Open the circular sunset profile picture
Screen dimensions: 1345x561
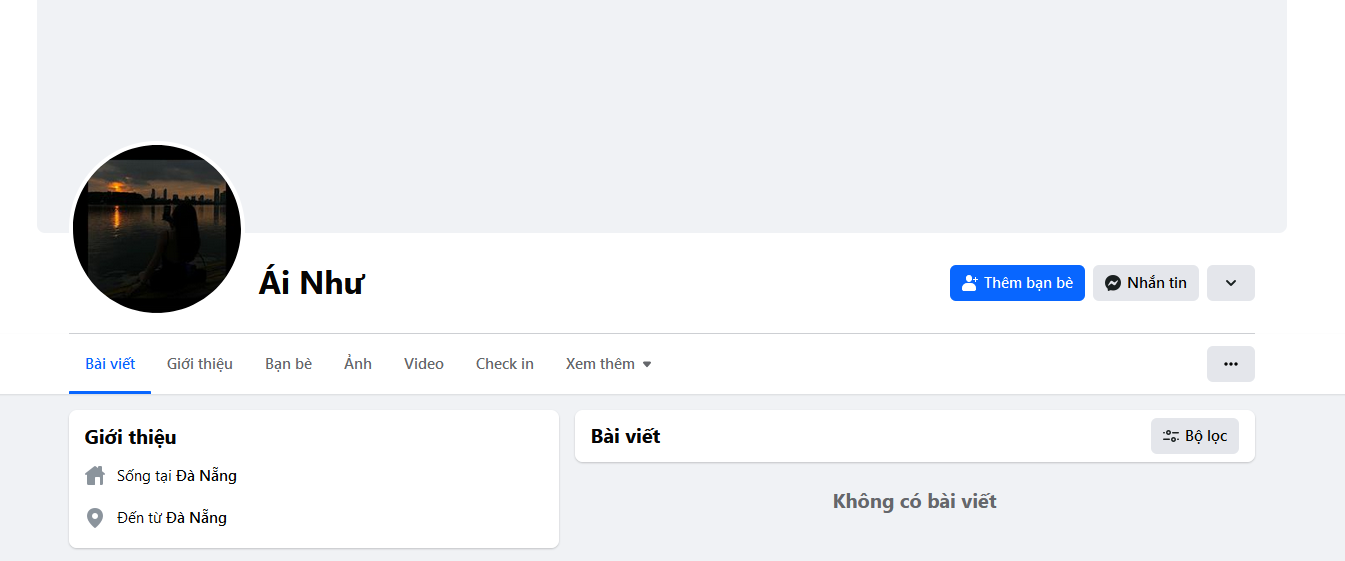[157, 229]
